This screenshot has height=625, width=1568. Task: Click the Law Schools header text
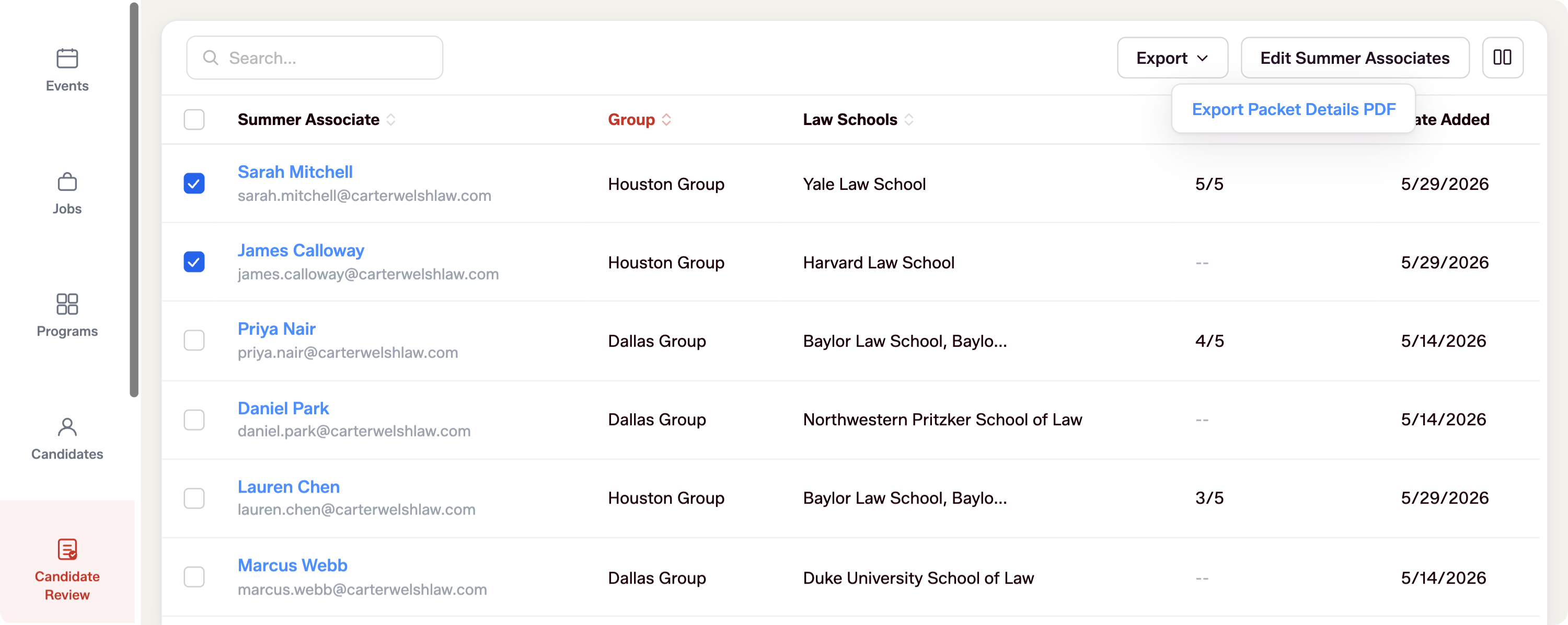pyautogui.click(x=850, y=119)
